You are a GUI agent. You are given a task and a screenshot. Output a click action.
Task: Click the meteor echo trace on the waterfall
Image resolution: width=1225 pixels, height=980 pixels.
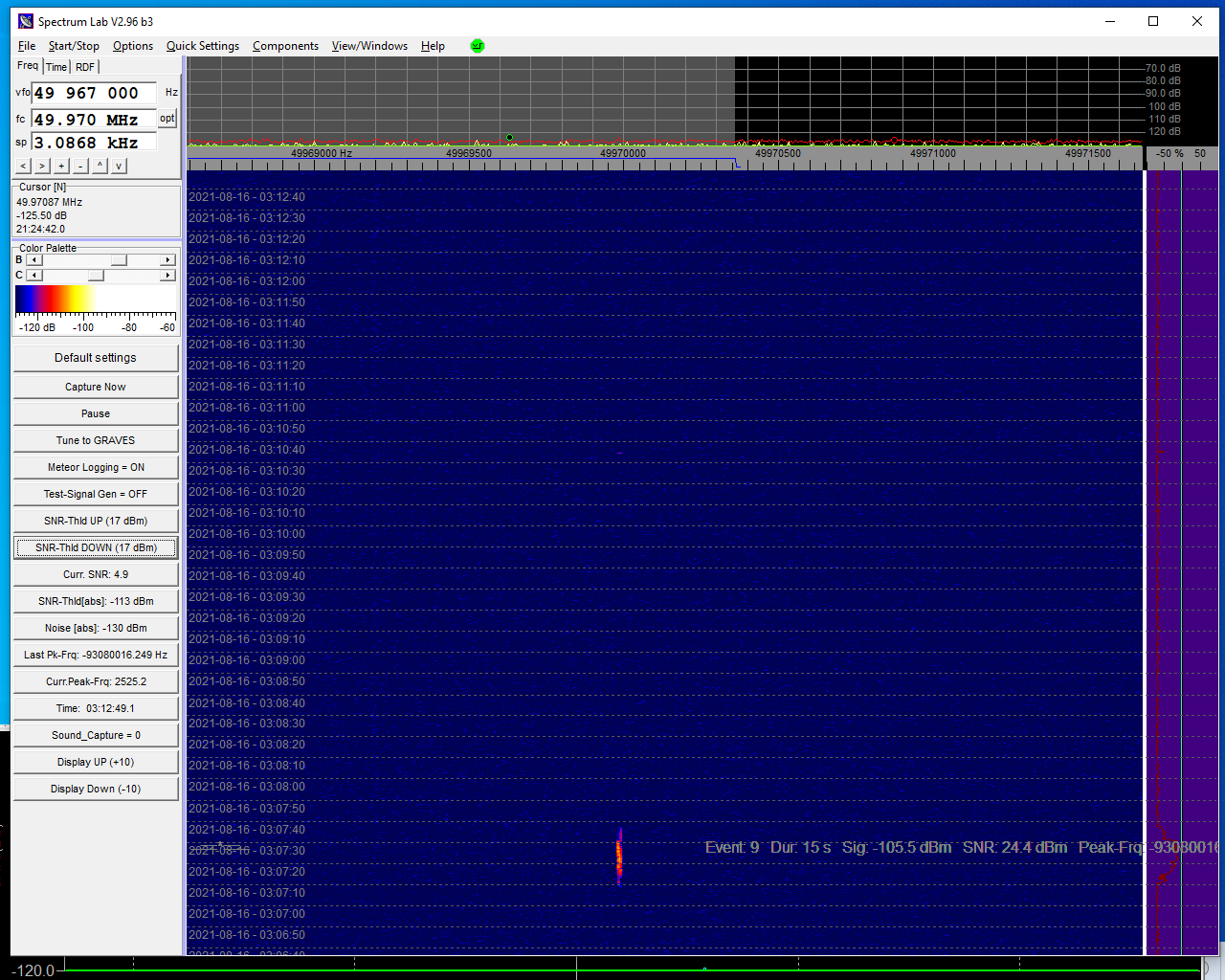[x=619, y=857]
